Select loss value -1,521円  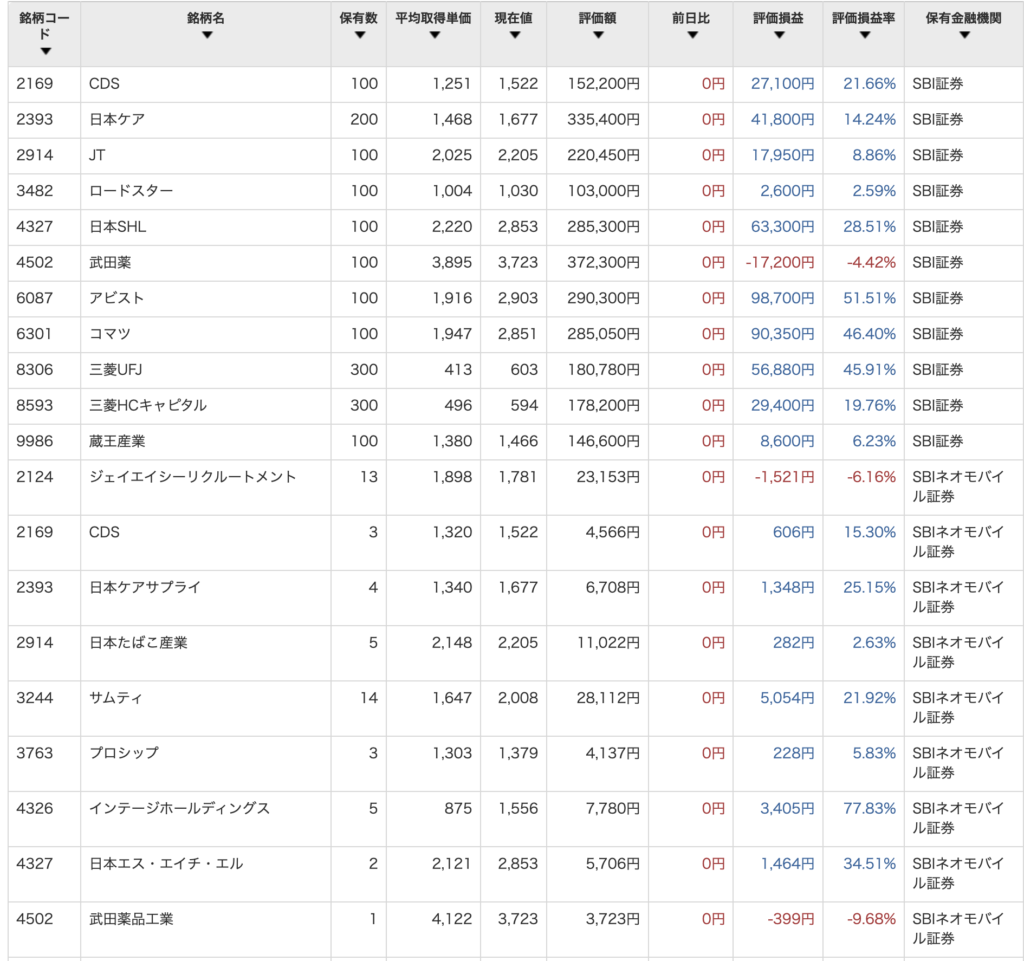[784, 477]
